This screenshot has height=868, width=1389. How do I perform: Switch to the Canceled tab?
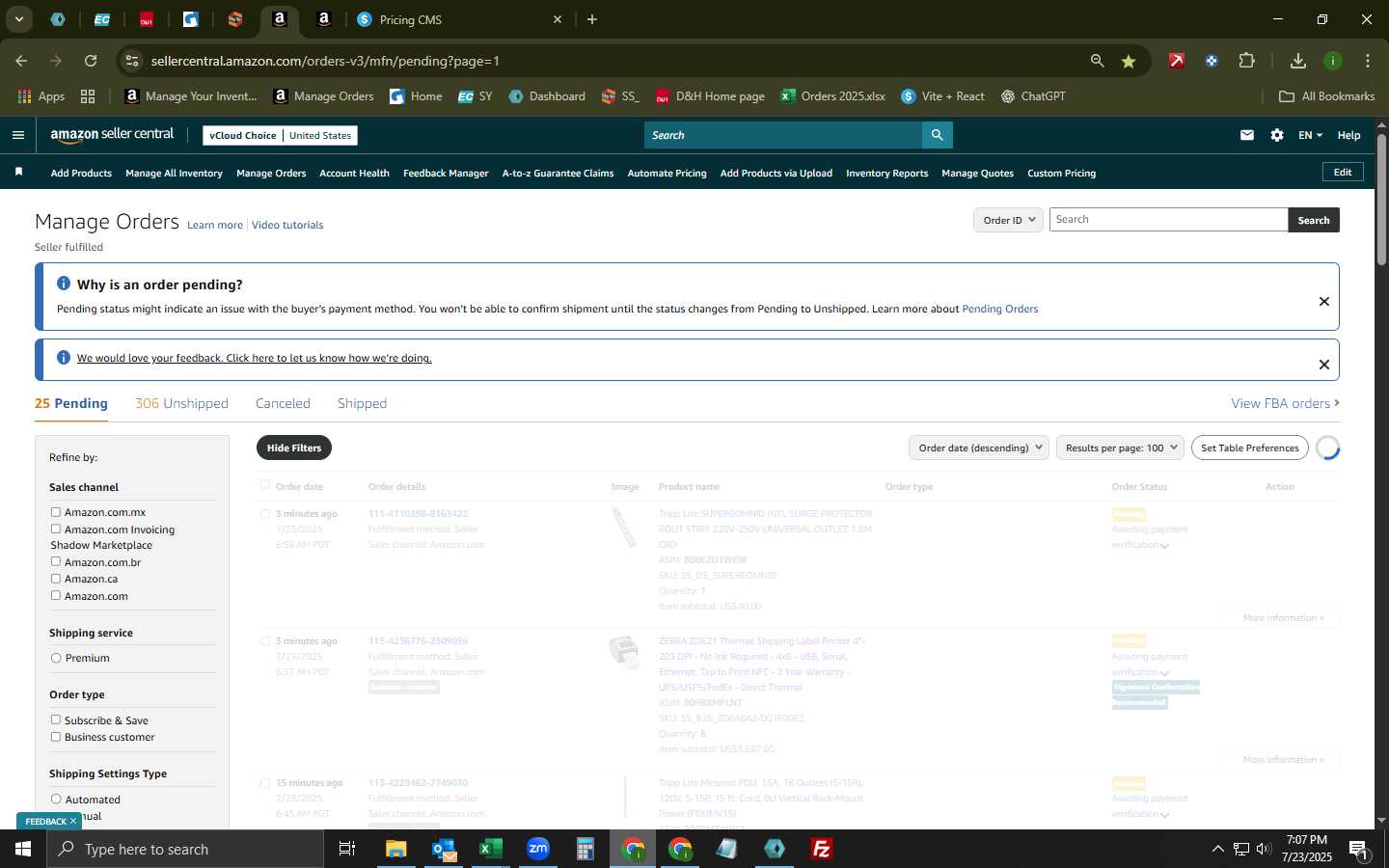coord(283,403)
